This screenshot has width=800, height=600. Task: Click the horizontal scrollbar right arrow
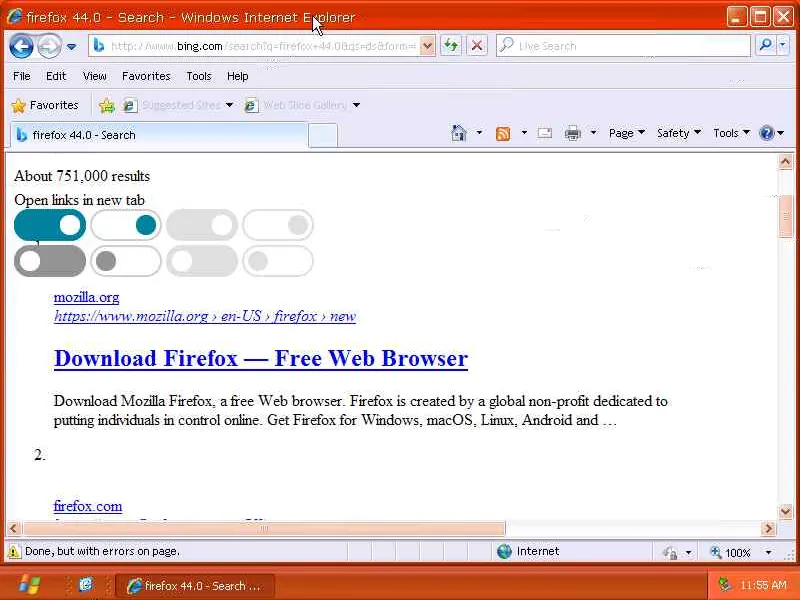pos(768,529)
